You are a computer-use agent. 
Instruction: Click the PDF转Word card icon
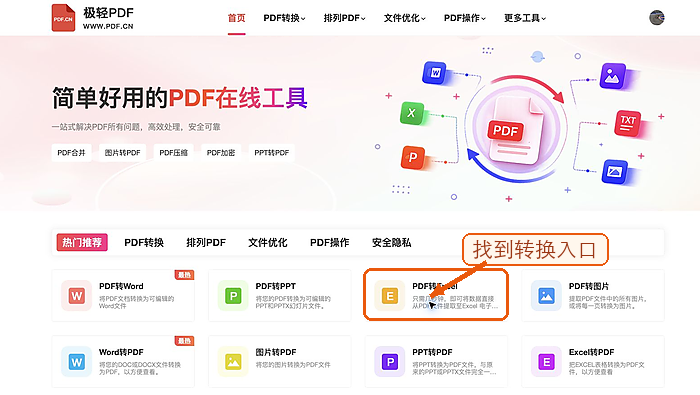coord(76,295)
